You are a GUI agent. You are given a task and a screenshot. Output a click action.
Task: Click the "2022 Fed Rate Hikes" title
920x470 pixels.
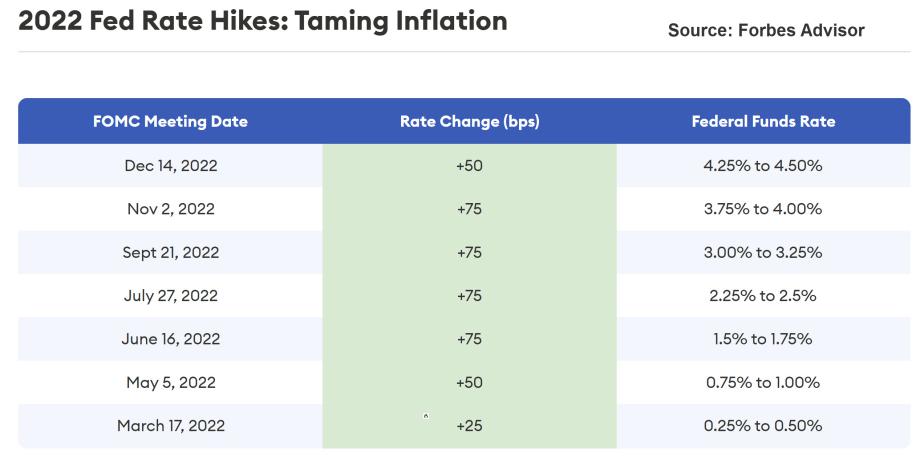pos(262,20)
